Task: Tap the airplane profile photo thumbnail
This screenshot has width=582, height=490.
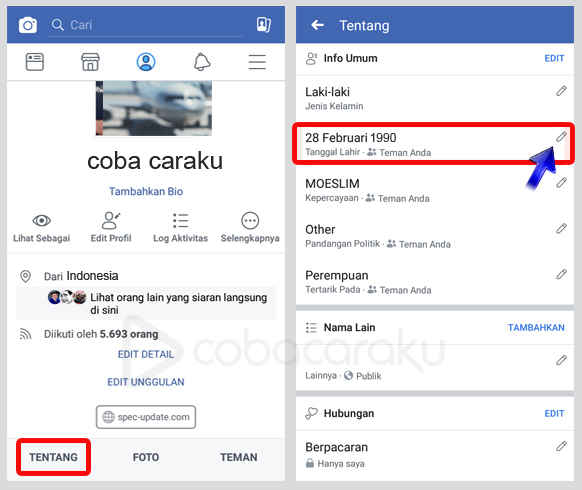Action: pyautogui.click(x=154, y=108)
